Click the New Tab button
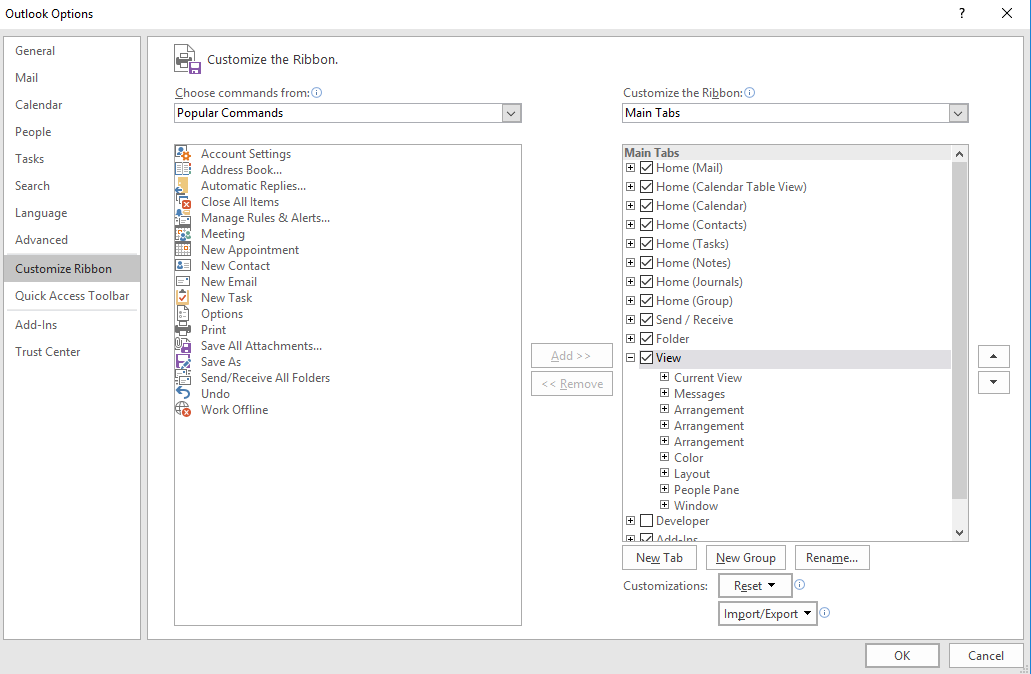Screen dimensions: 1031x674 [659, 558]
